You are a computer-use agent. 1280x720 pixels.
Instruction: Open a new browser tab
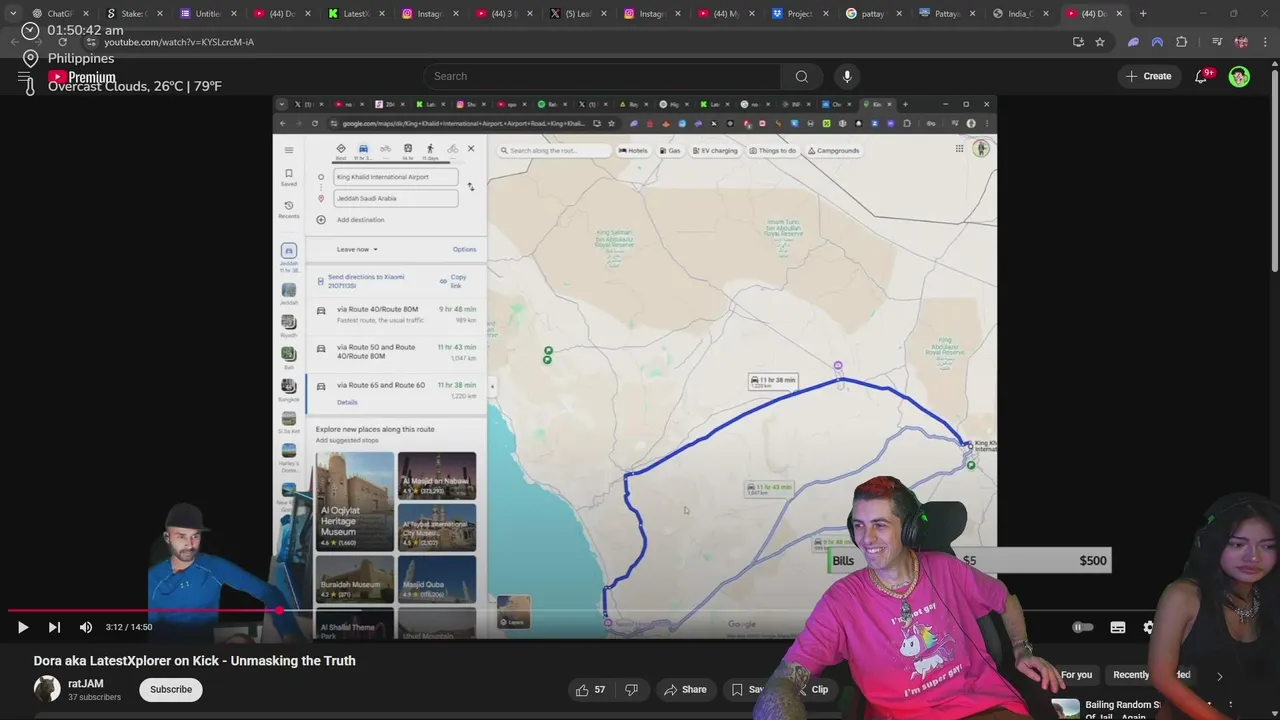[x=1143, y=14]
